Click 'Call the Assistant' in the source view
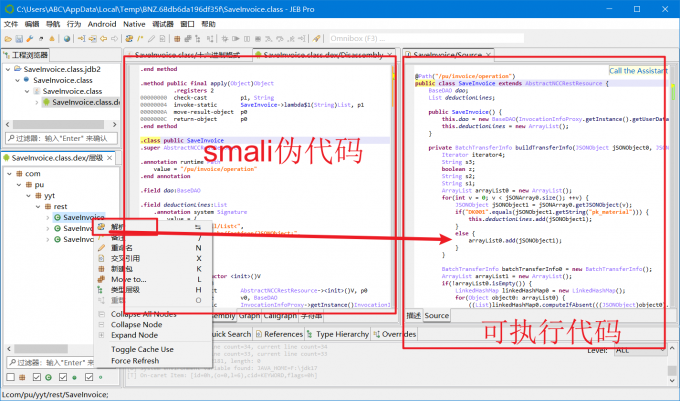Viewport: 680px width, 401px height. click(638, 71)
